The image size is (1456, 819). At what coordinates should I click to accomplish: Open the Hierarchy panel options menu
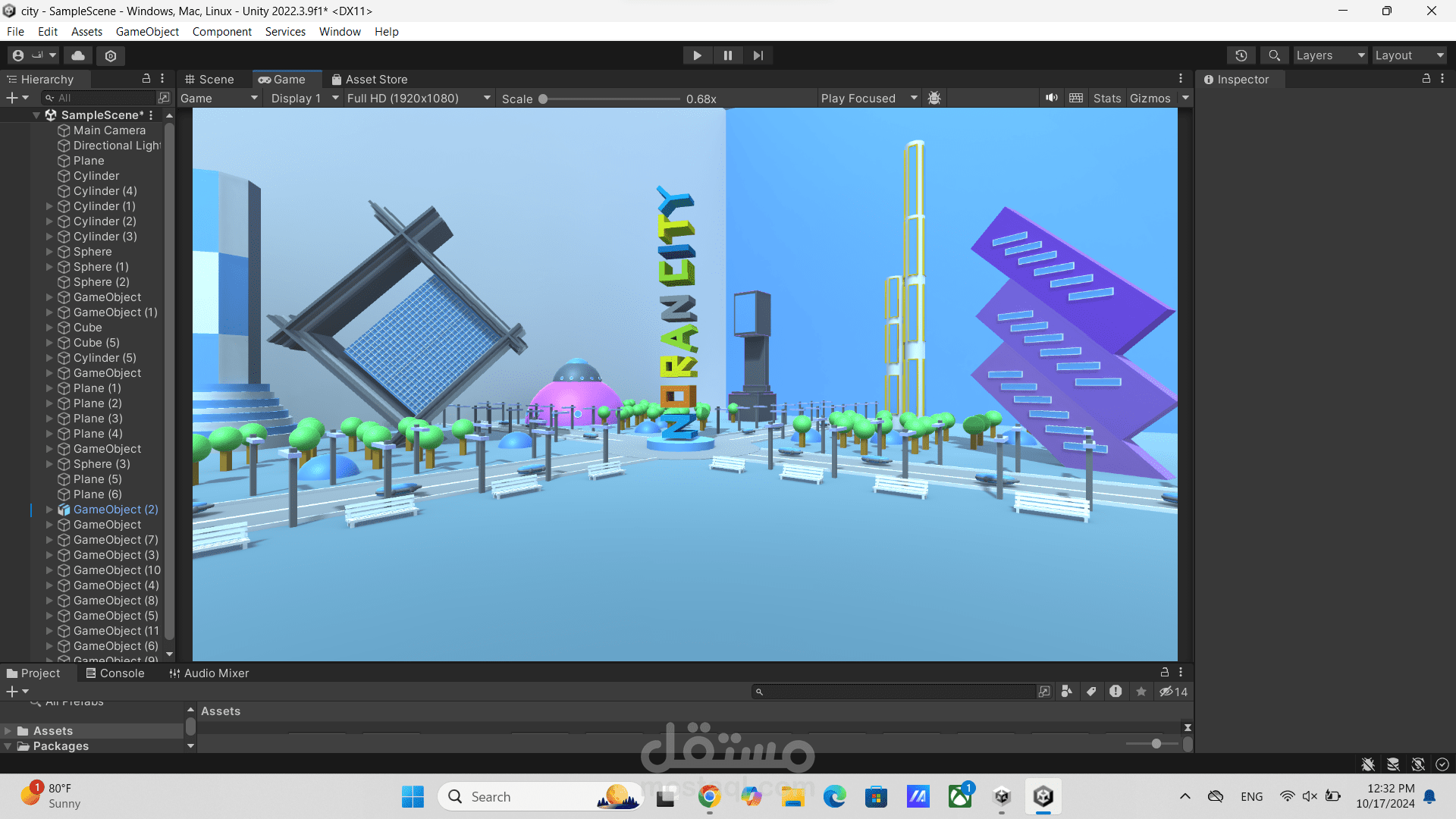pyautogui.click(x=162, y=78)
